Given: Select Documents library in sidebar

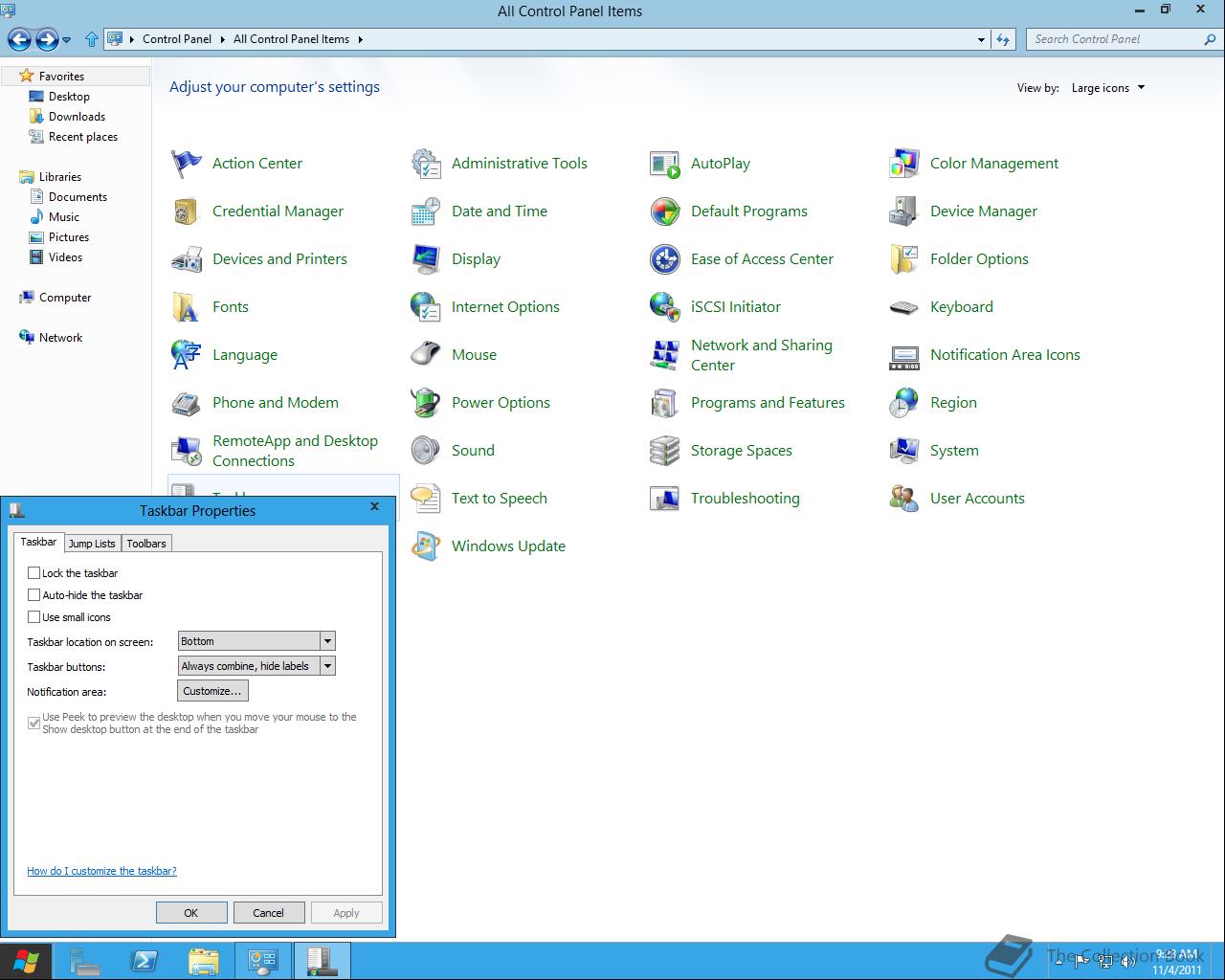Looking at the screenshot, I should [x=78, y=197].
